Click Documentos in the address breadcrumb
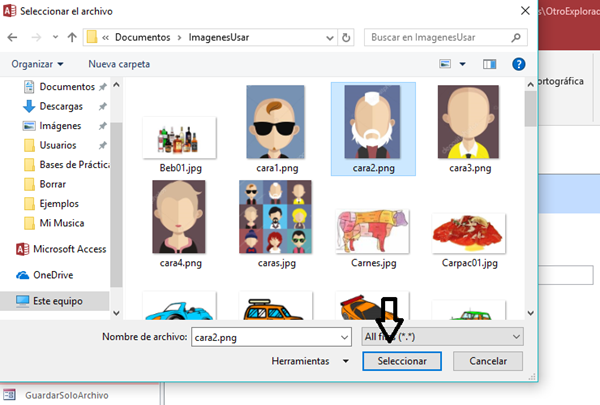Image resolution: width=600 pixels, height=405 pixels. [142, 37]
